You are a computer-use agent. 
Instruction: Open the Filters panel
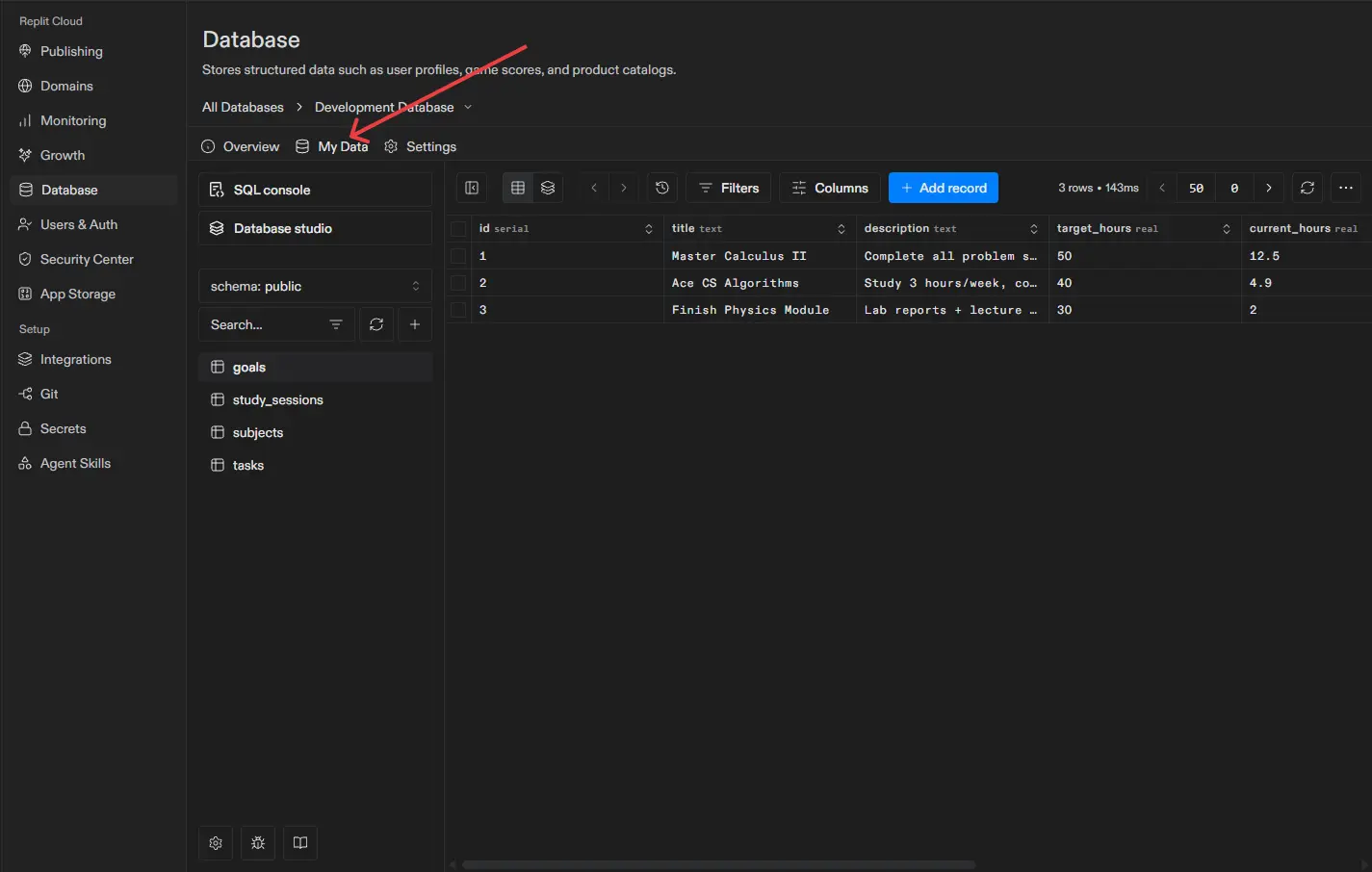coord(729,188)
